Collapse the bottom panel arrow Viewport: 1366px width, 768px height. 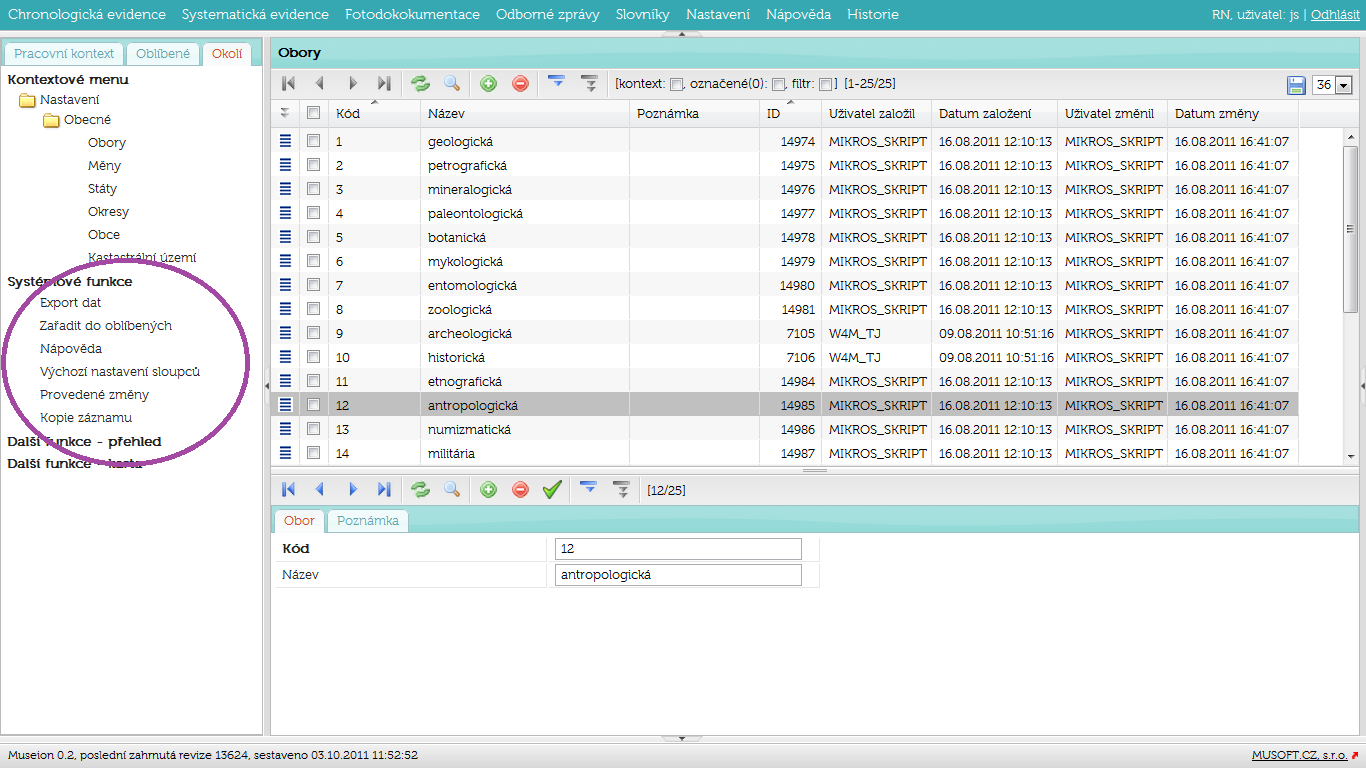point(682,738)
